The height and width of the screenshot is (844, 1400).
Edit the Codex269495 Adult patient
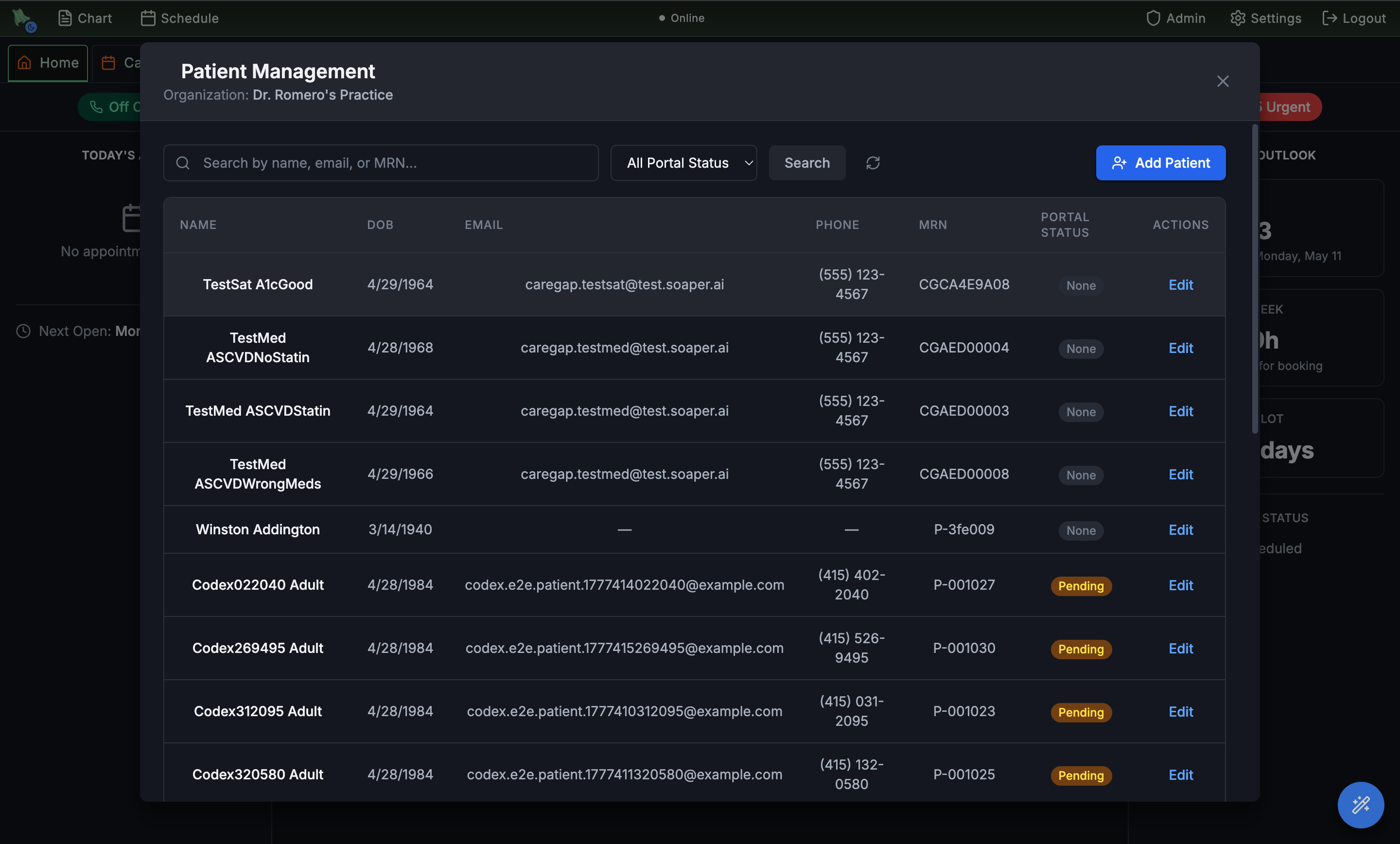pos(1181,649)
